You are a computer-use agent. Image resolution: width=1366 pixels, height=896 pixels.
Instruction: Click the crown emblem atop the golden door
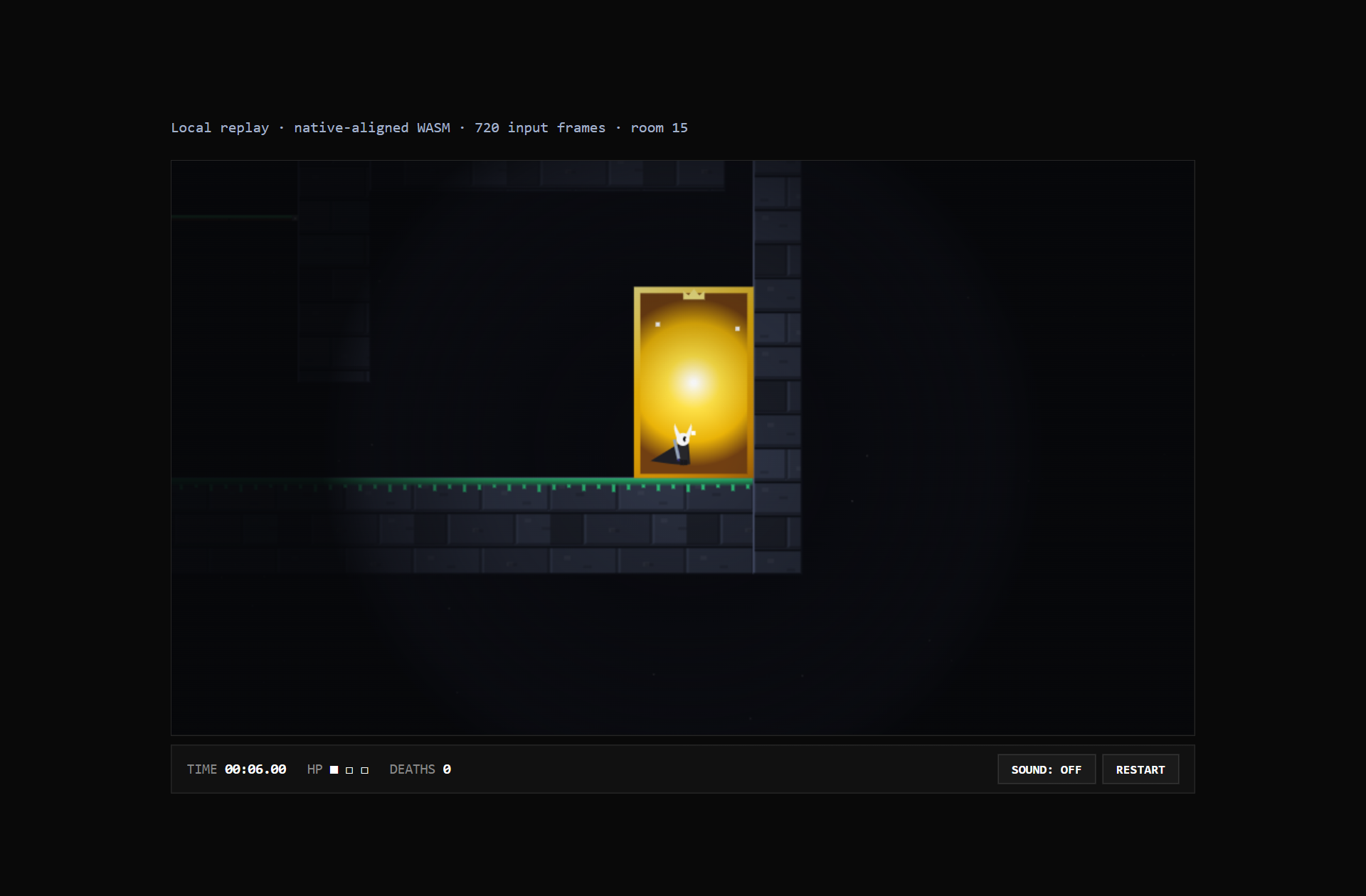tap(694, 294)
